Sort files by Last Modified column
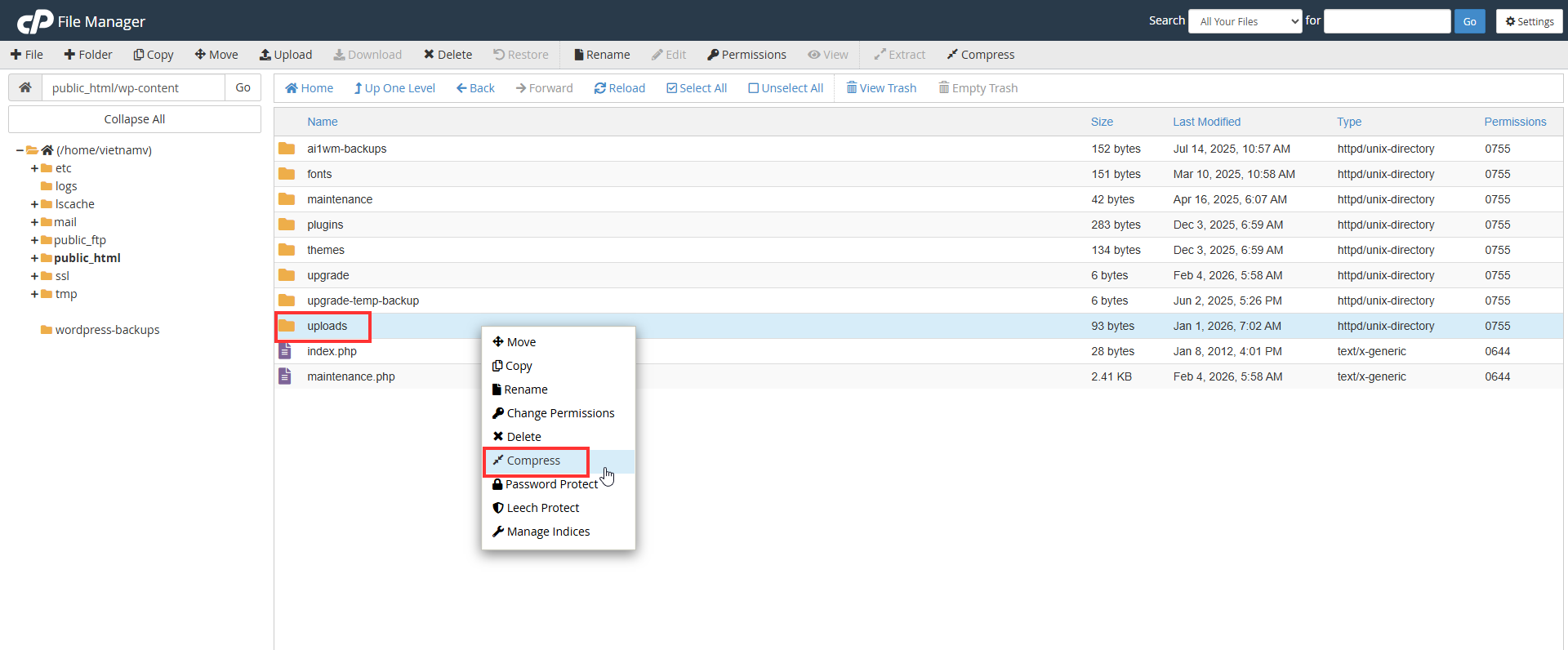1568x650 pixels. (1206, 122)
